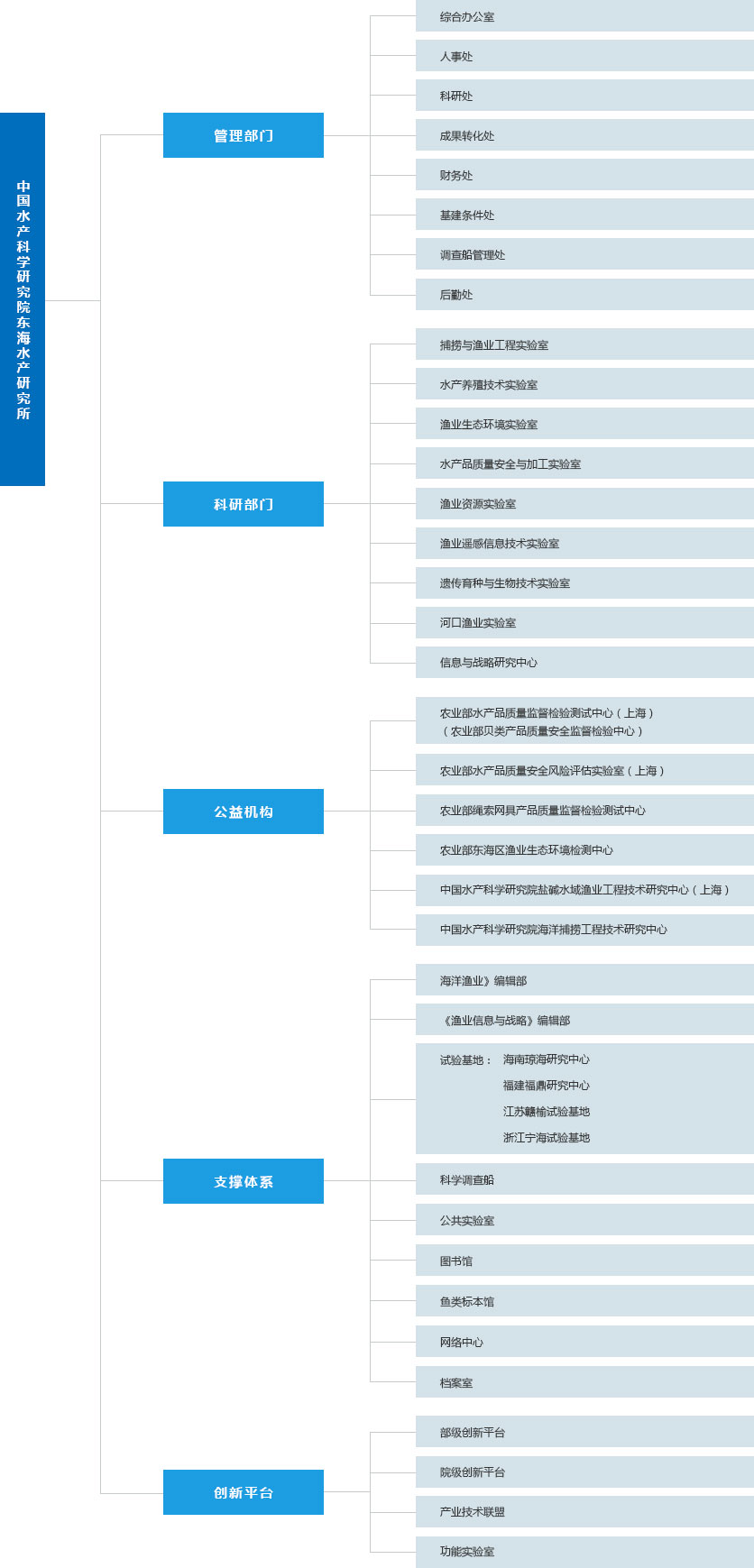Click the 公共实验室 entry
Viewport: 754px width, 1568px height.
tap(584, 1220)
